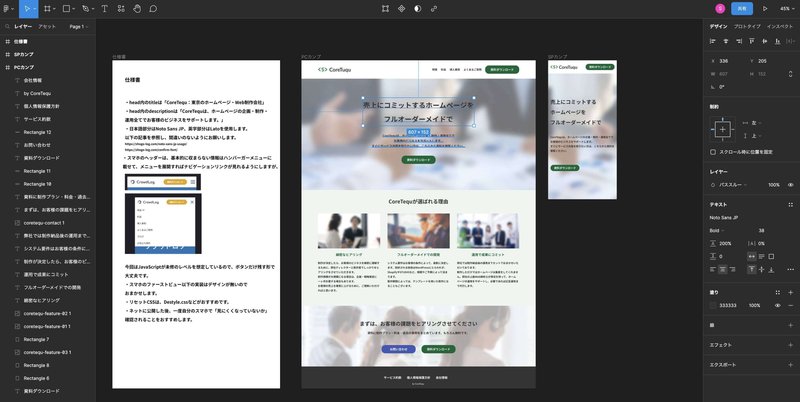The width and height of the screenshot is (800, 402).
Task: Open the Bold font weight dropdown
Action: (717, 231)
